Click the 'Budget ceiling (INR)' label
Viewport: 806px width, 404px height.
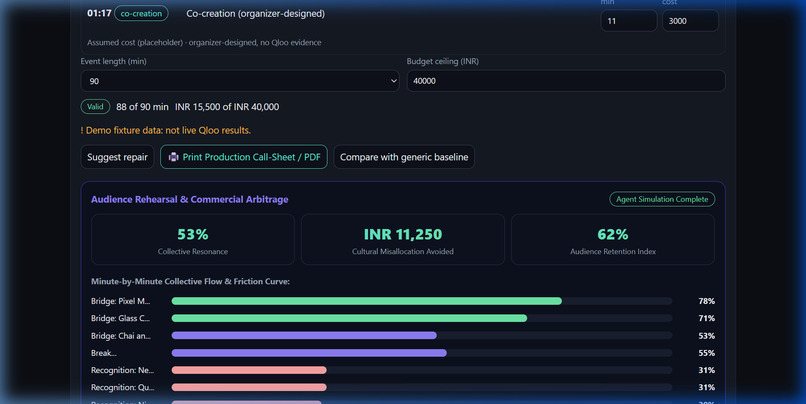coord(443,61)
